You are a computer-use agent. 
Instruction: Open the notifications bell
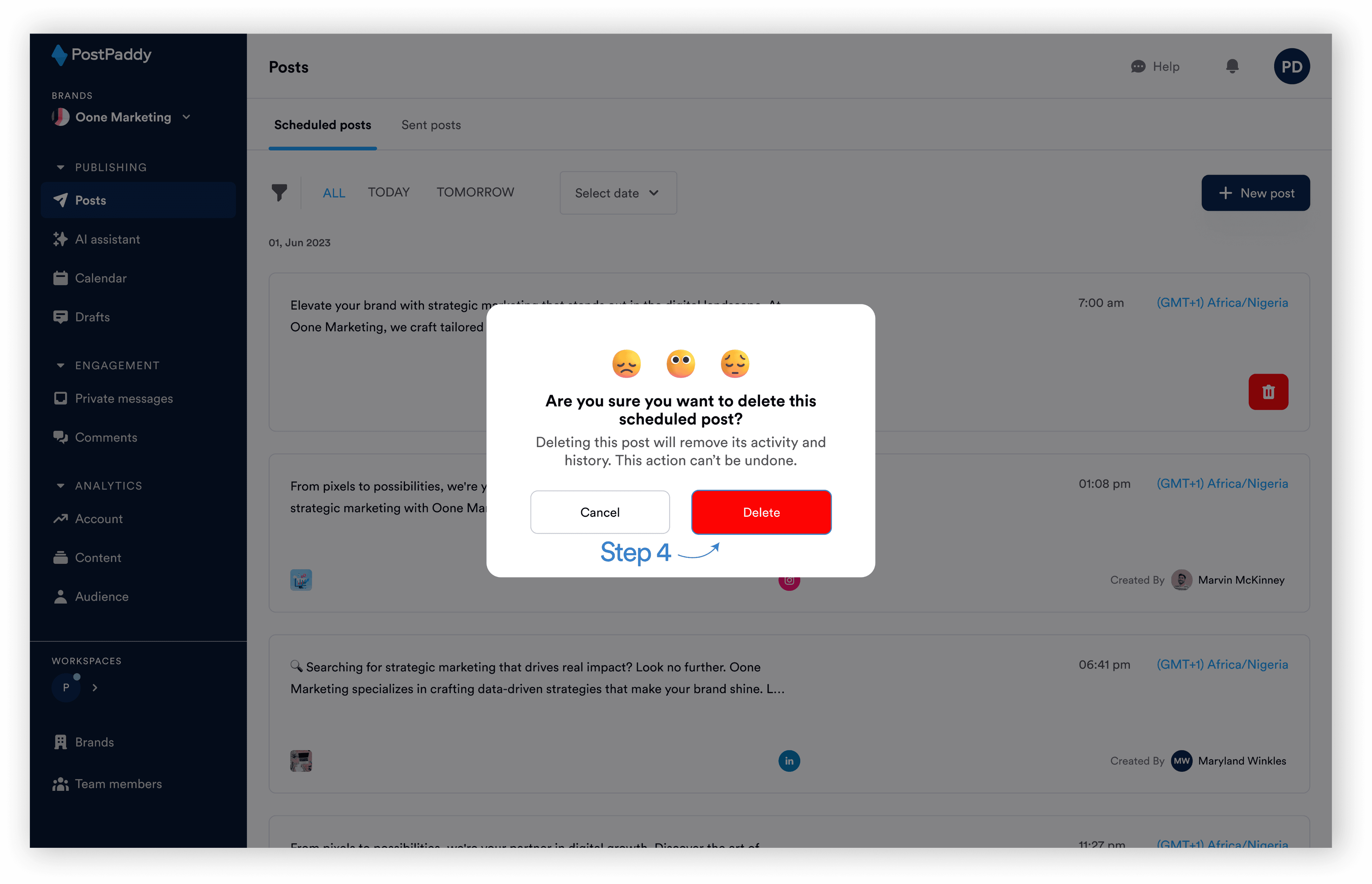pos(1231,67)
